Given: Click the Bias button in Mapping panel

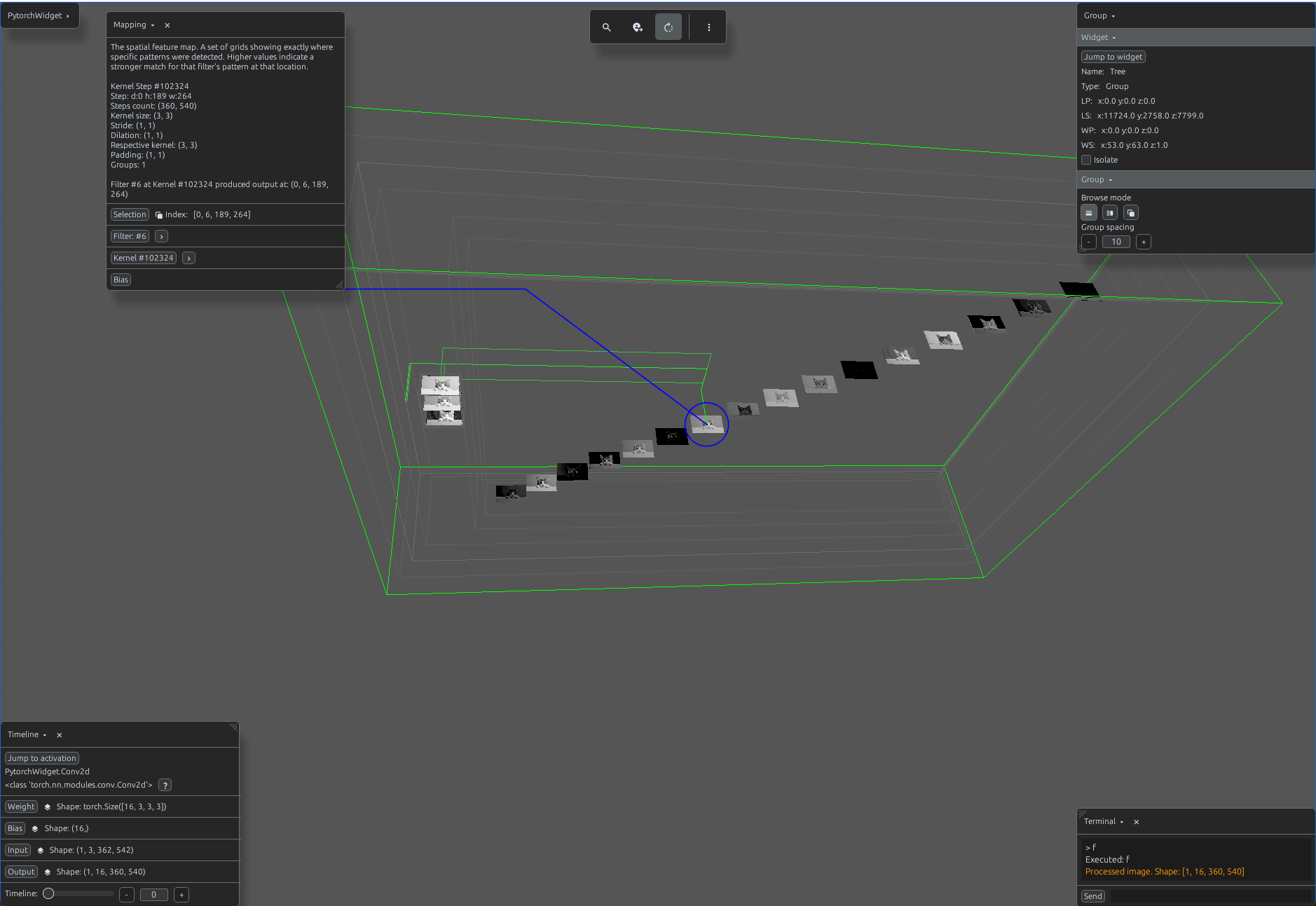Looking at the screenshot, I should click(x=121, y=280).
